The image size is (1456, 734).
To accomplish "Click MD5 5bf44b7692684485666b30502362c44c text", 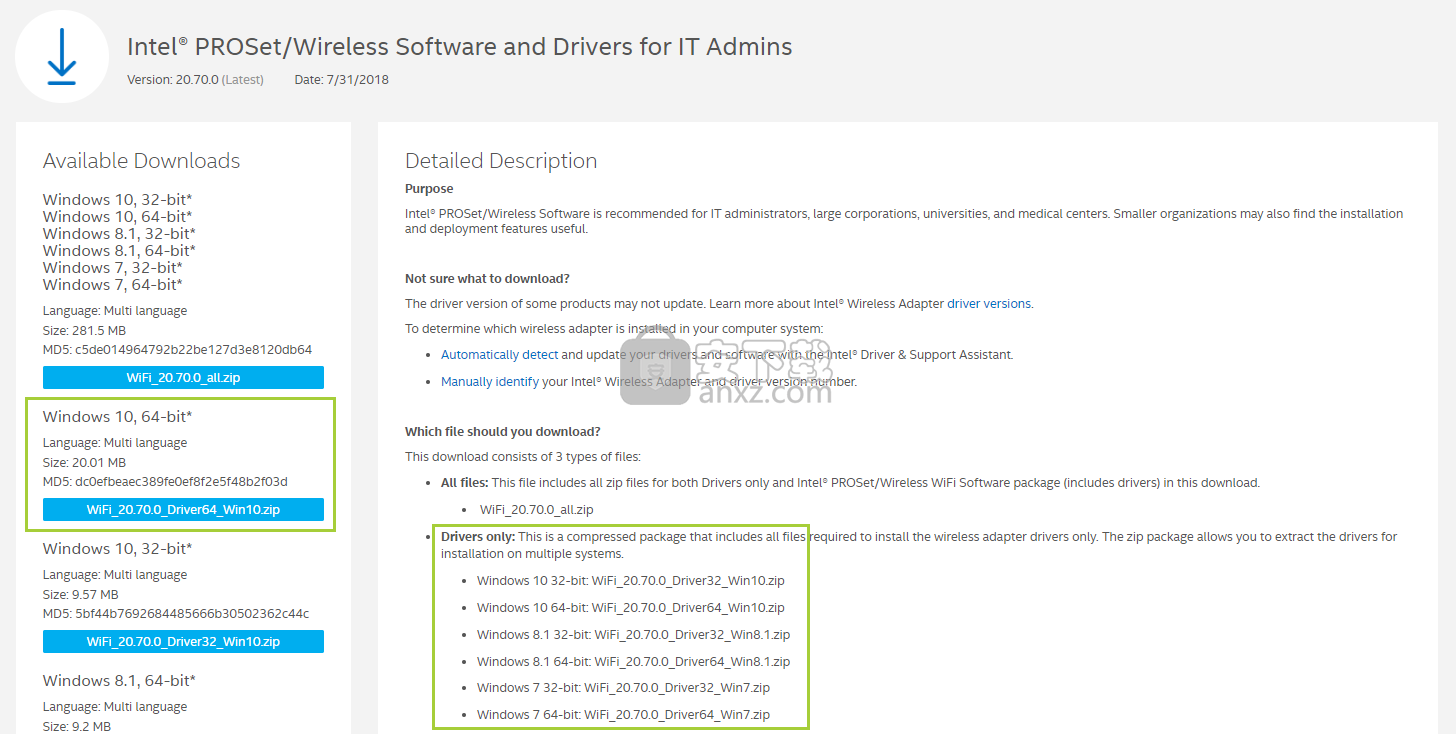I will [176, 614].
